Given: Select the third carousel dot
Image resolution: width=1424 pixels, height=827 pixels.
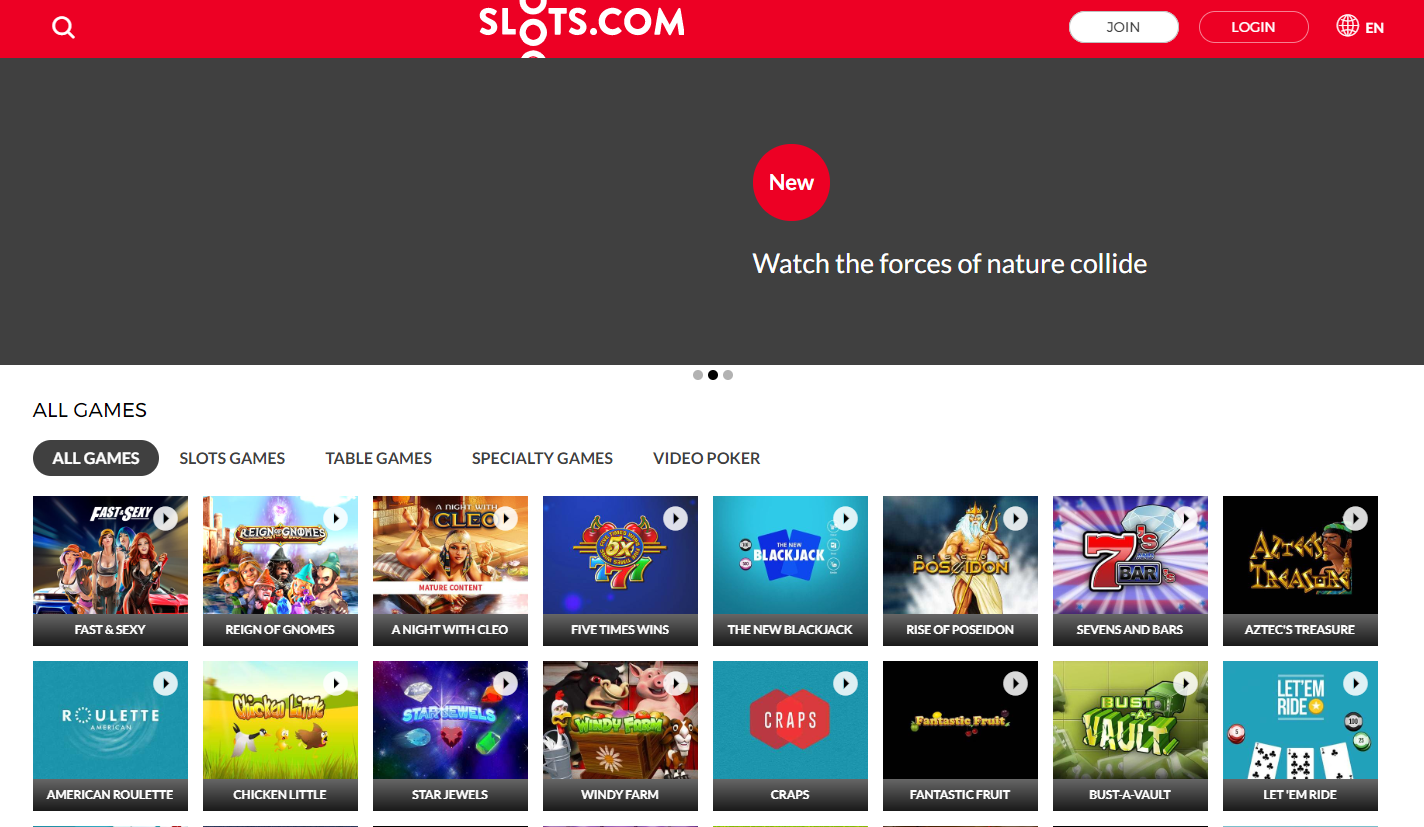Looking at the screenshot, I should point(728,375).
